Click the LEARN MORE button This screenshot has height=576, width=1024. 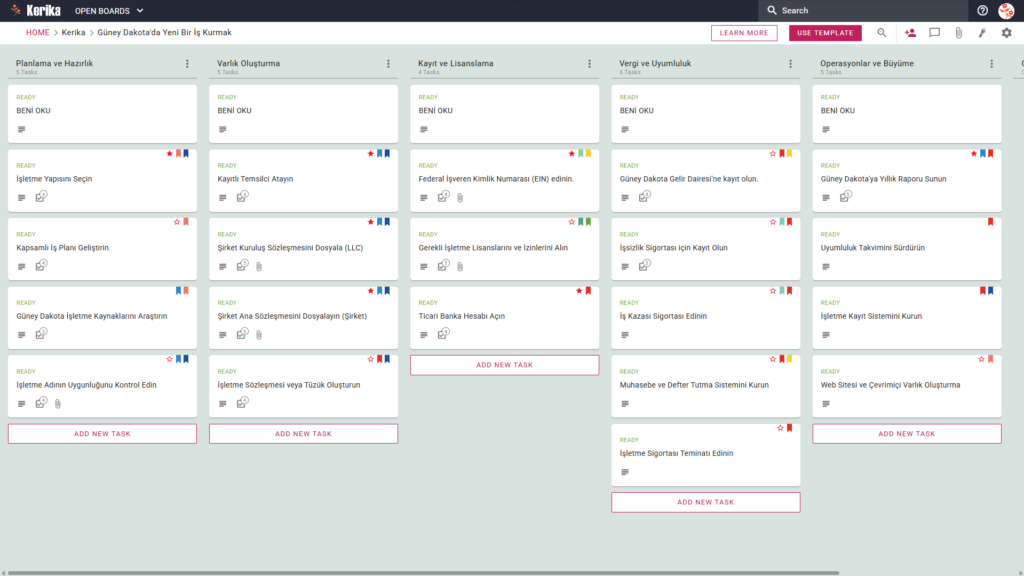(744, 33)
